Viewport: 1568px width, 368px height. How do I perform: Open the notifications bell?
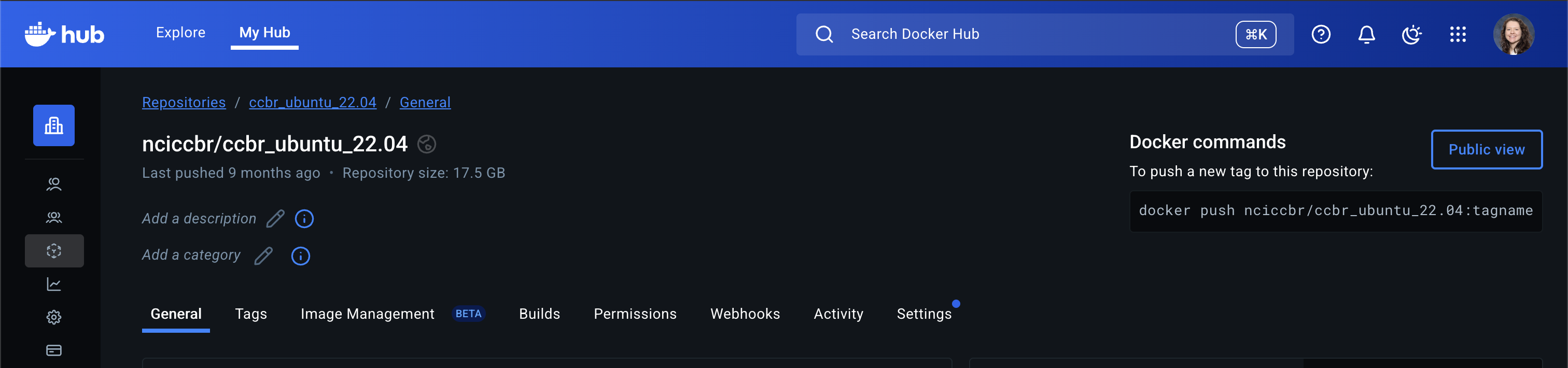point(1366,34)
